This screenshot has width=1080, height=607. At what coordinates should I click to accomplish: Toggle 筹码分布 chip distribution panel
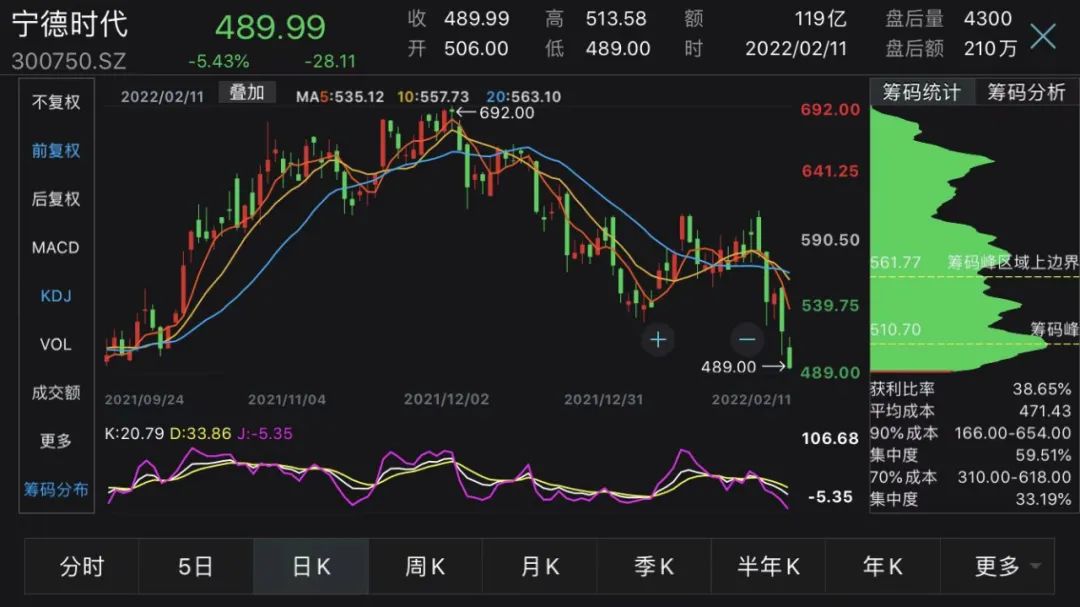point(56,490)
